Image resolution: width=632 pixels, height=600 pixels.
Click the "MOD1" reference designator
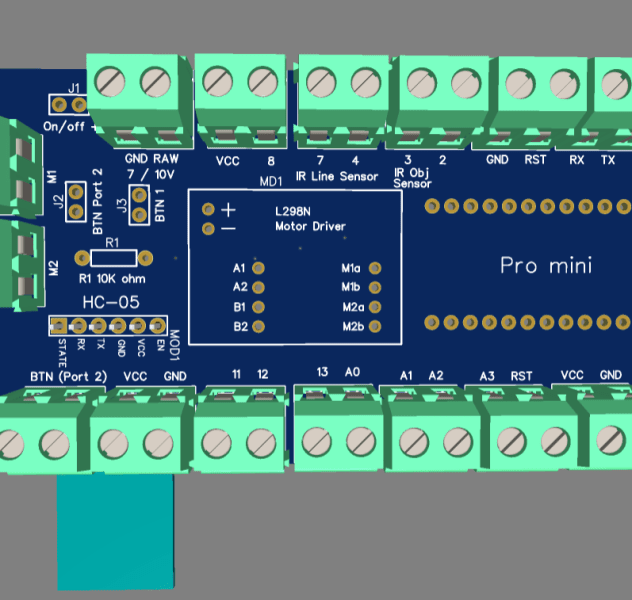(x=174, y=345)
